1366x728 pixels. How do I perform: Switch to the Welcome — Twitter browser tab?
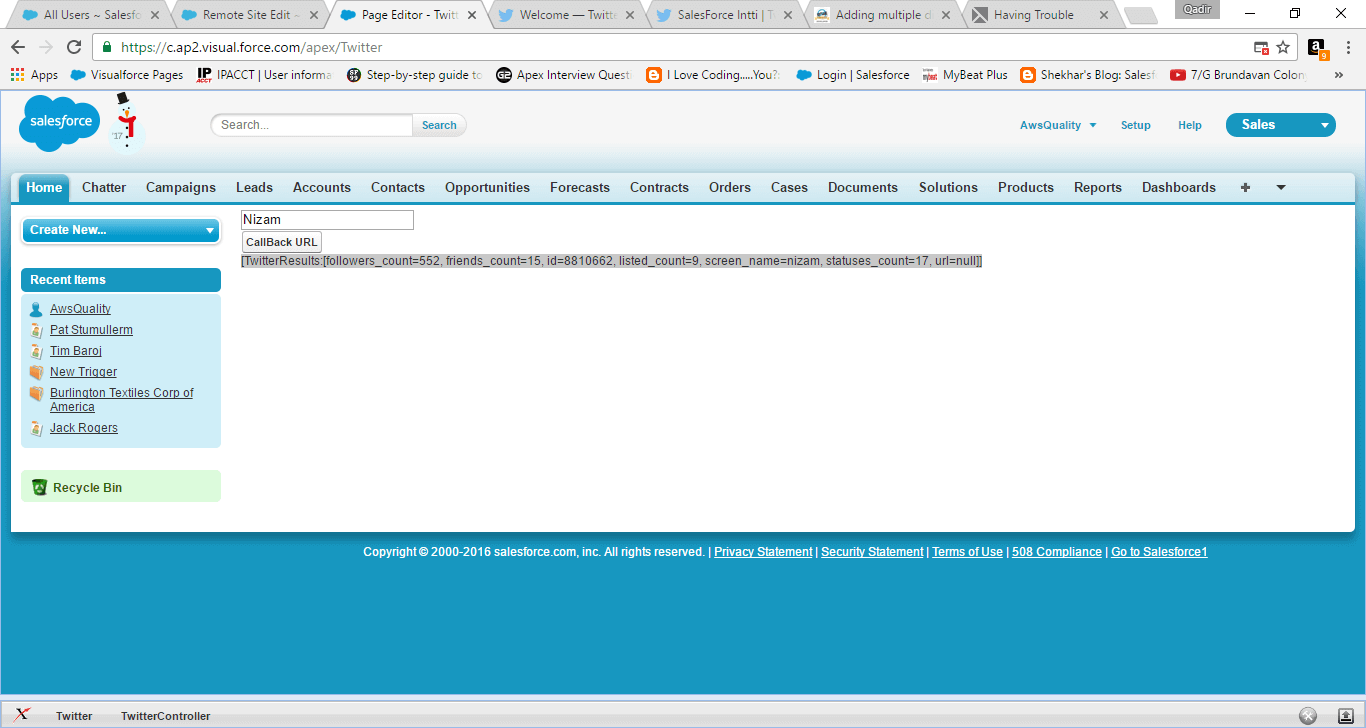[x=560, y=15]
